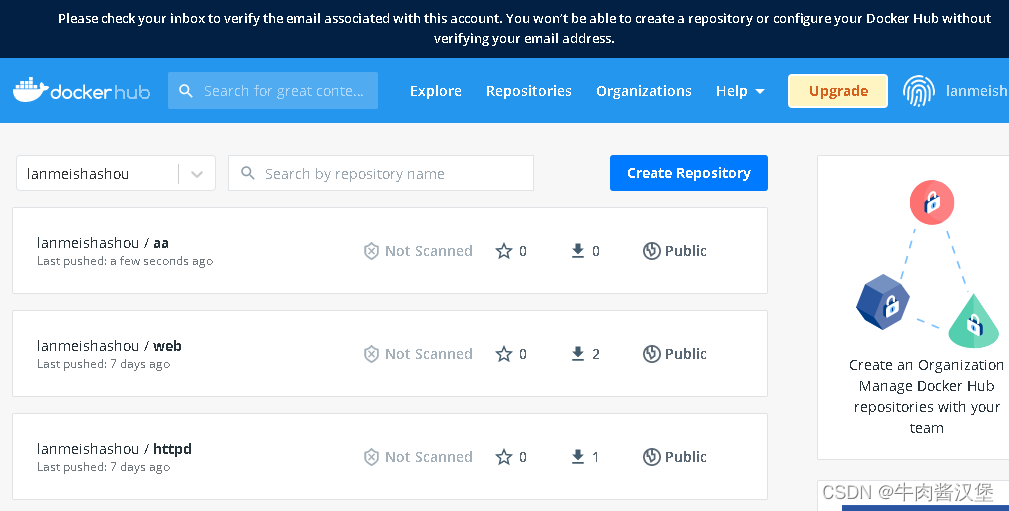The width and height of the screenshot is (1009, 511).
Task: Click the green cone lock icon
Action: (x=974, y=321)
